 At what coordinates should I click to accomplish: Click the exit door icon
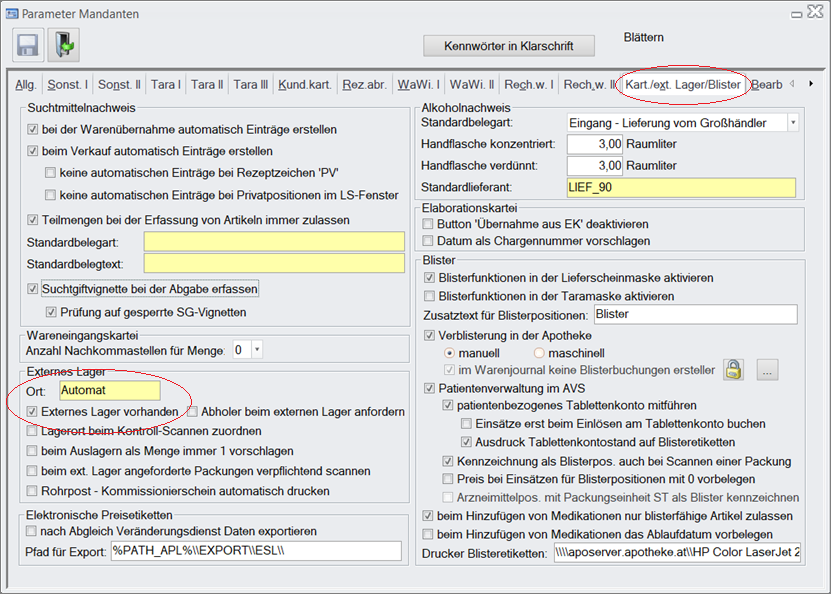click(62, 45)
